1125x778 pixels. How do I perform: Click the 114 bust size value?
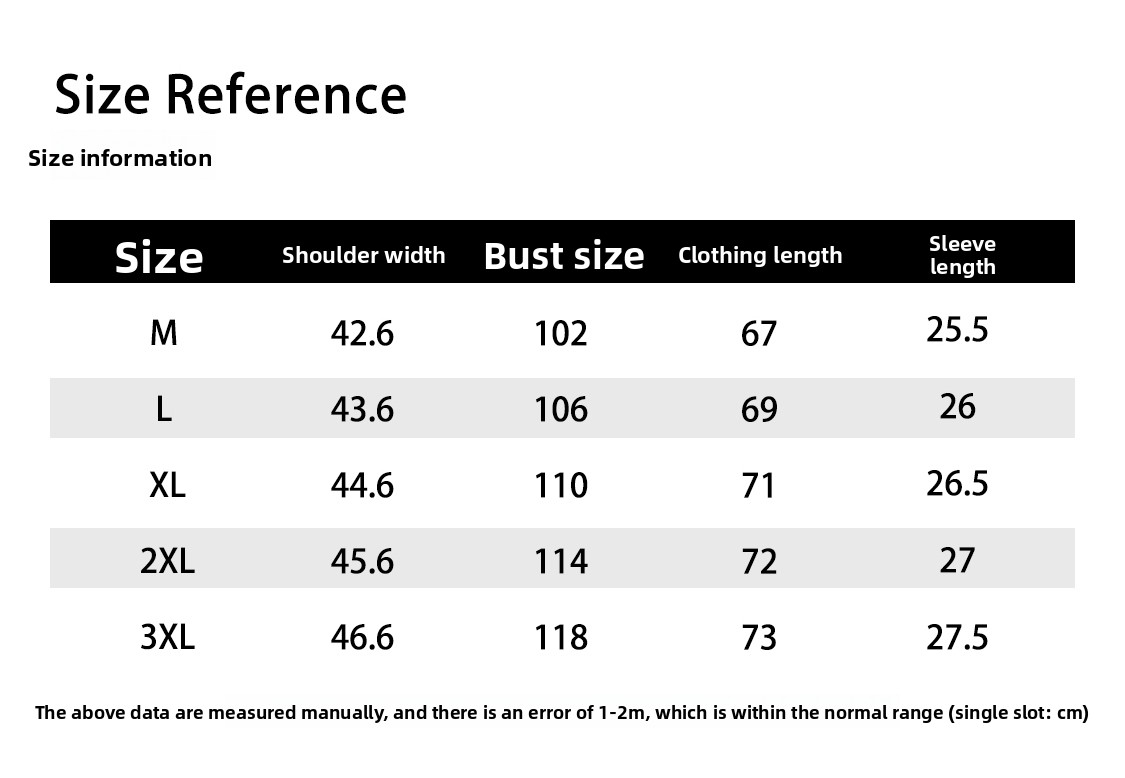561,561
